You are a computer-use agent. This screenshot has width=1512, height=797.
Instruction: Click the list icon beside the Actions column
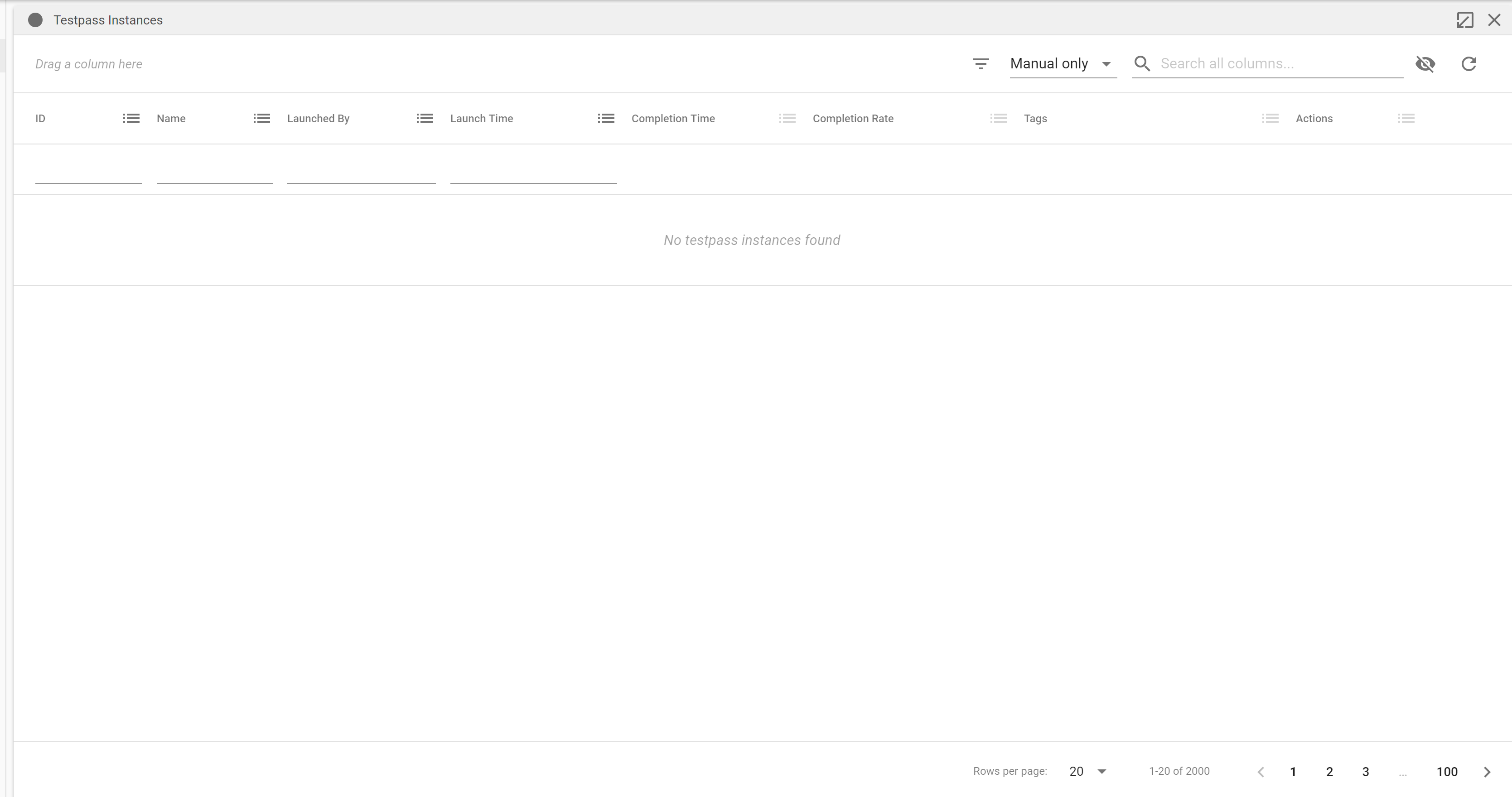click(x=1406, y=118)
